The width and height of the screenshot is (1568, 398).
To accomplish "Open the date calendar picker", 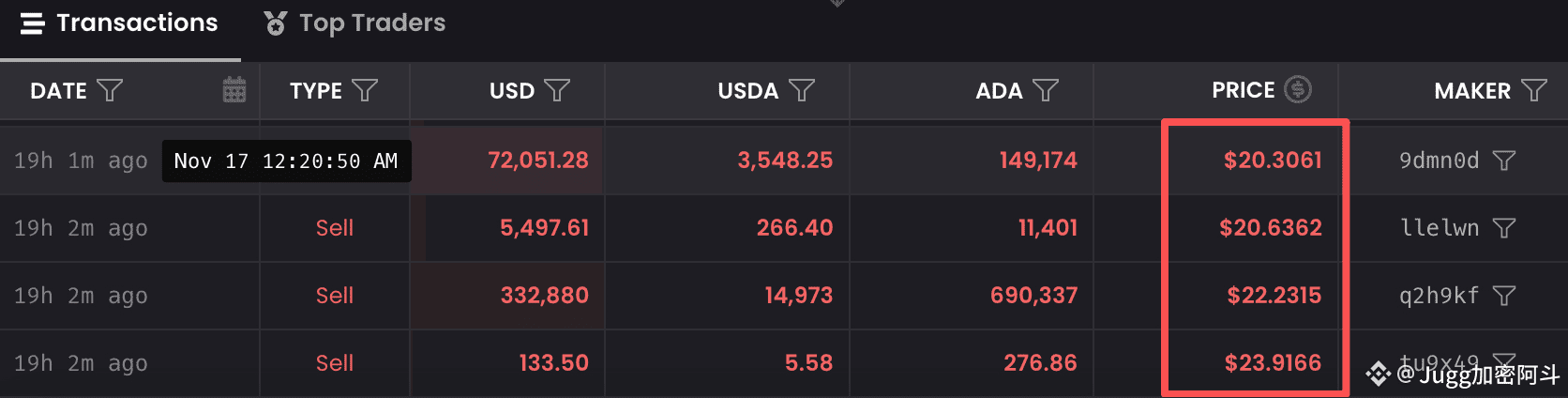I will (x=234, y=90).
